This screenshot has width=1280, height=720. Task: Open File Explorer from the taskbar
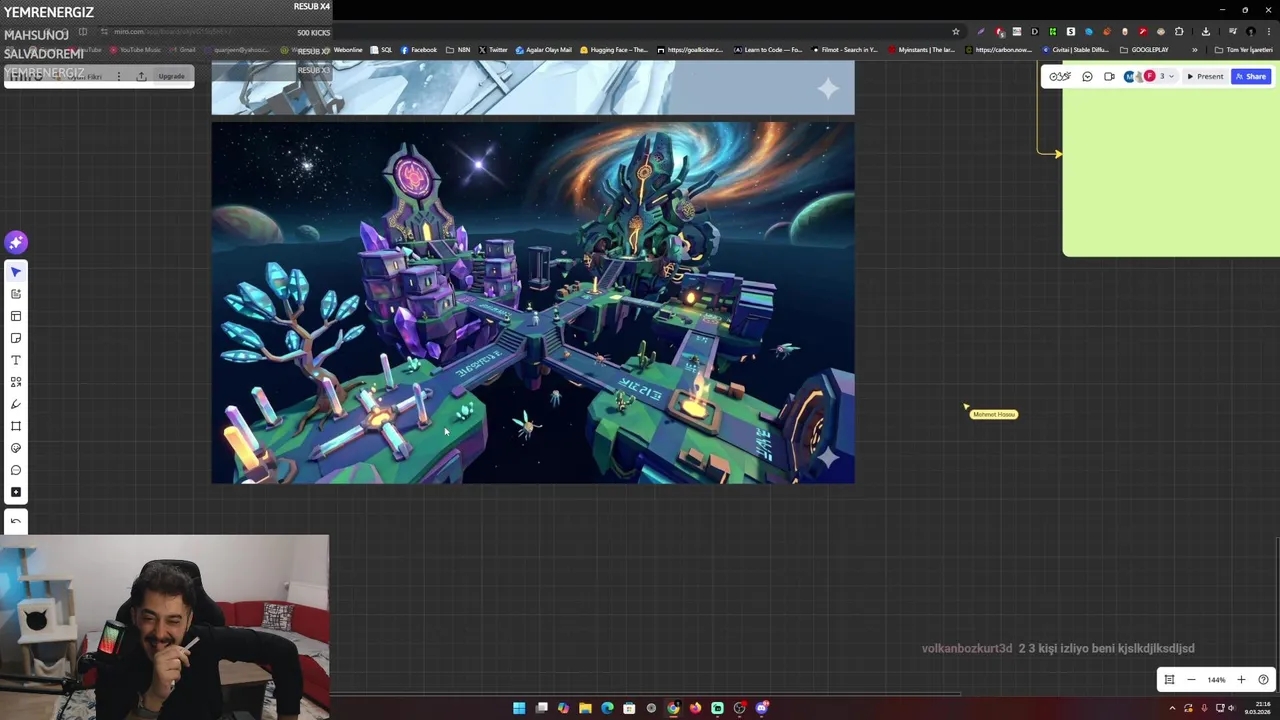(x=585, y=708)
